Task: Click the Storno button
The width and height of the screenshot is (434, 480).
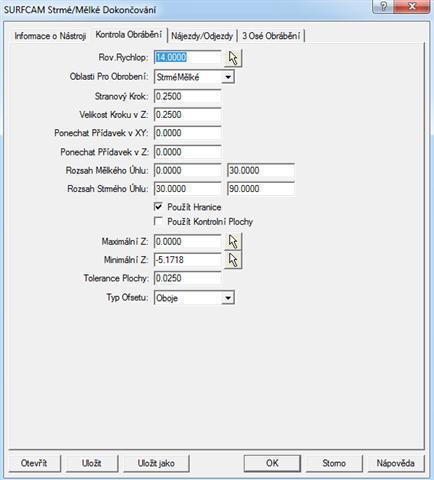Action: 334,463
